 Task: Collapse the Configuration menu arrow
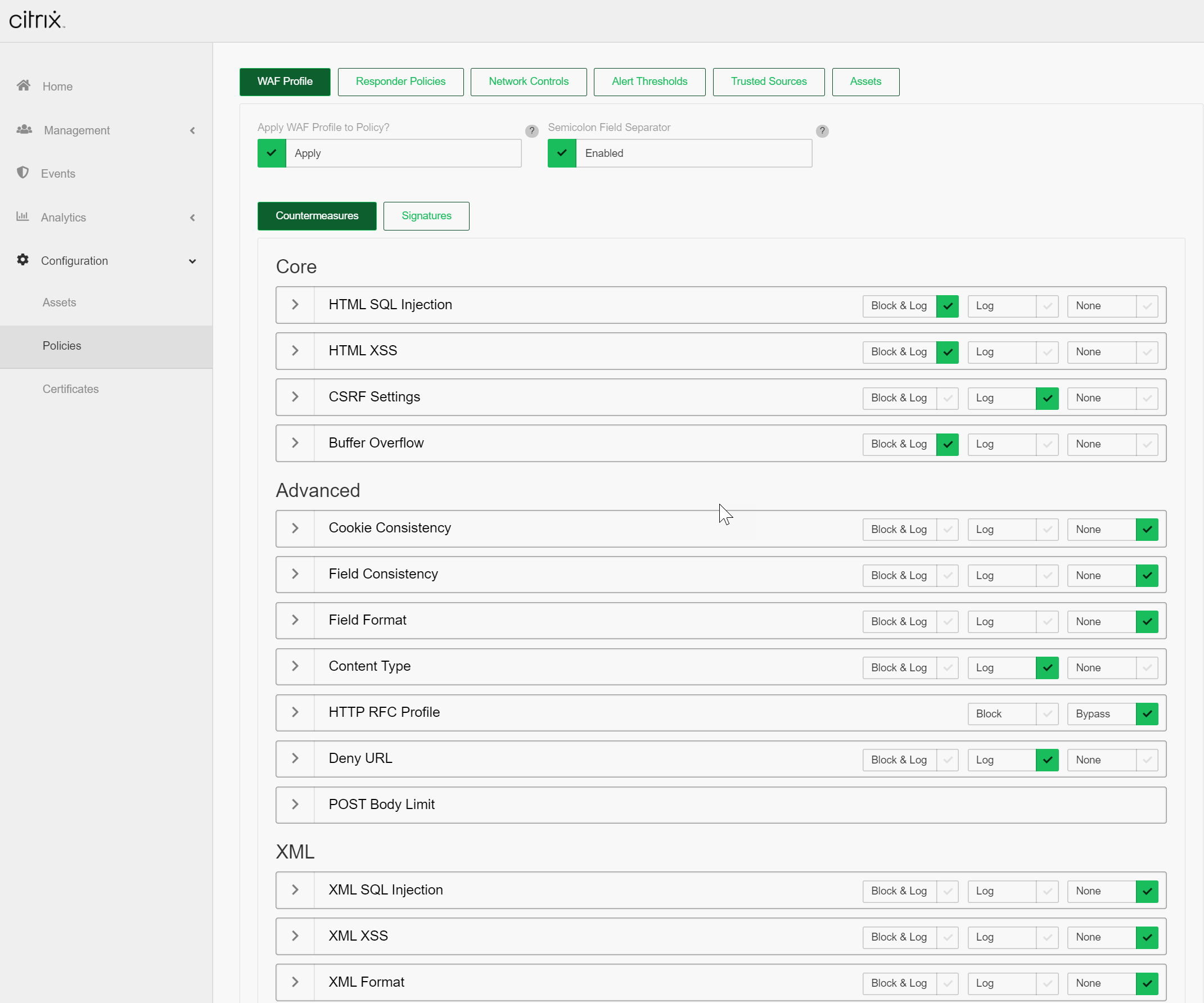coord(193,261)
